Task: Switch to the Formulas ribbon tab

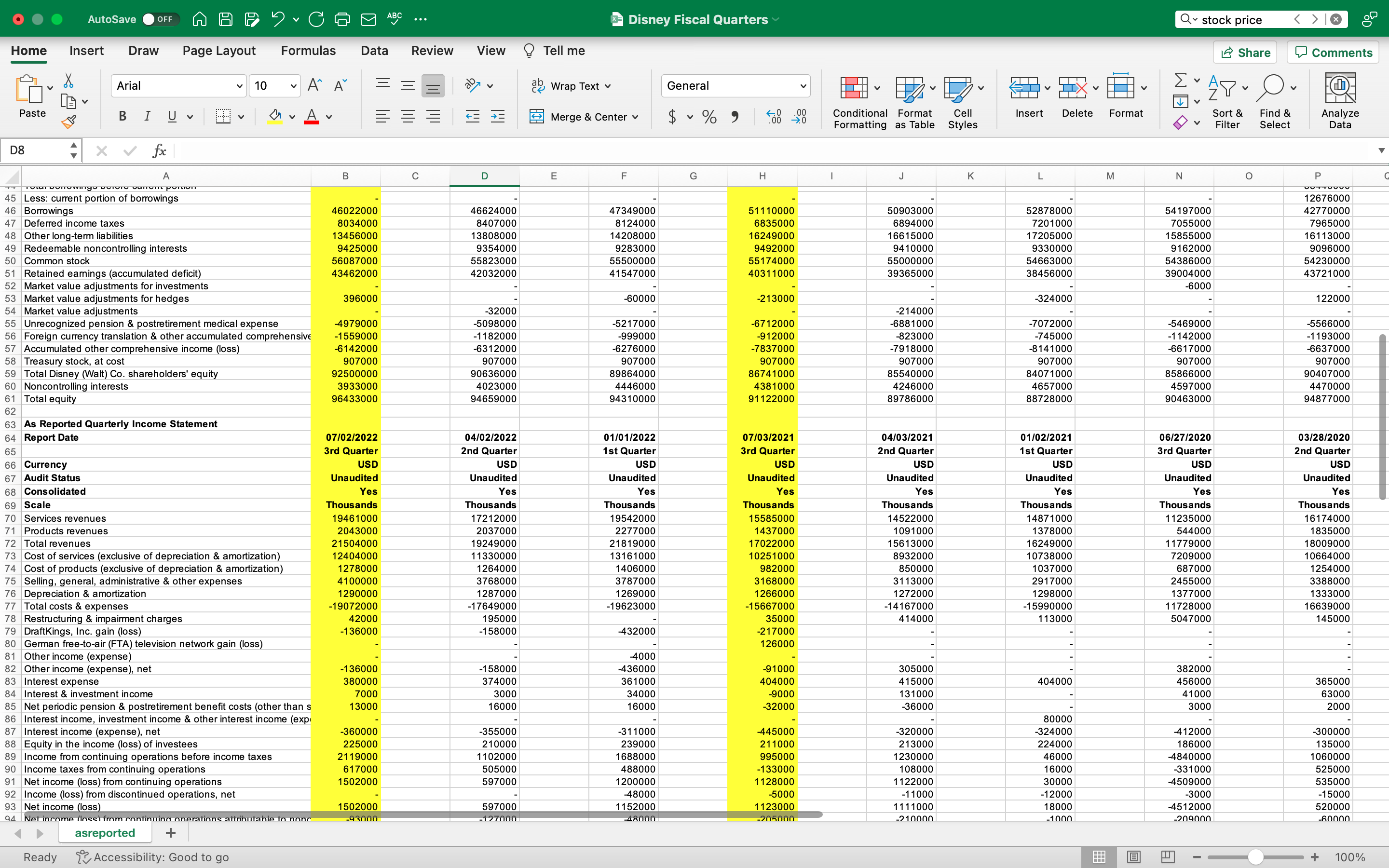Action: [x=308, y=51]
